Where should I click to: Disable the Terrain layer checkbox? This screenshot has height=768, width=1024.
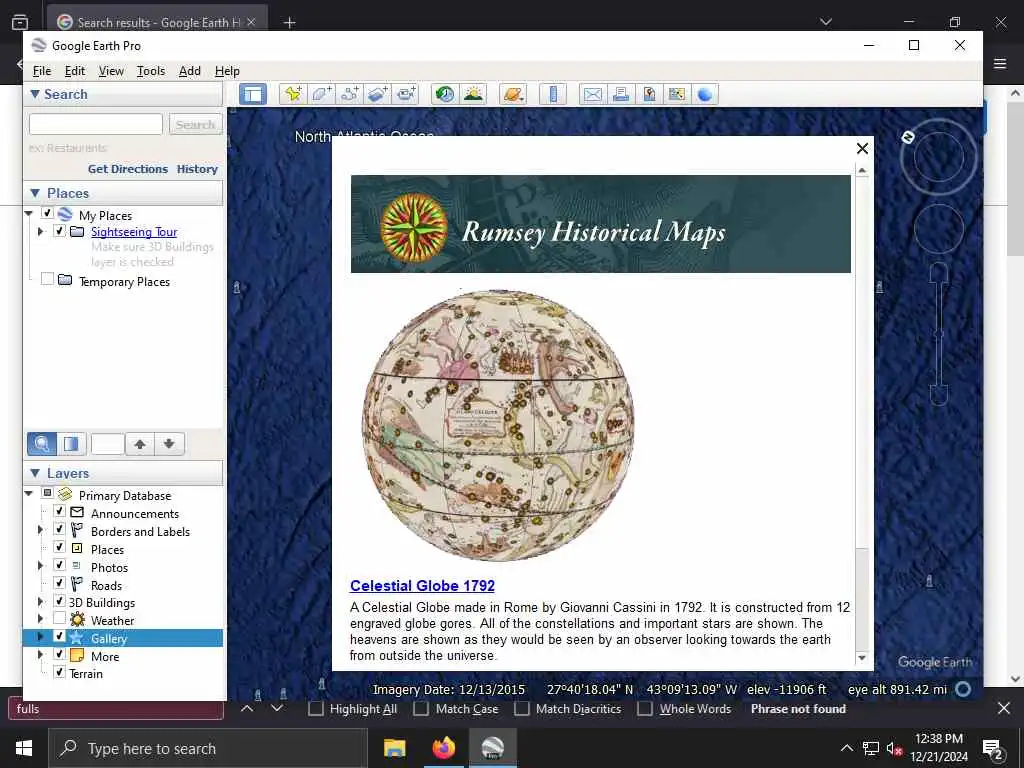pos(59,672)
